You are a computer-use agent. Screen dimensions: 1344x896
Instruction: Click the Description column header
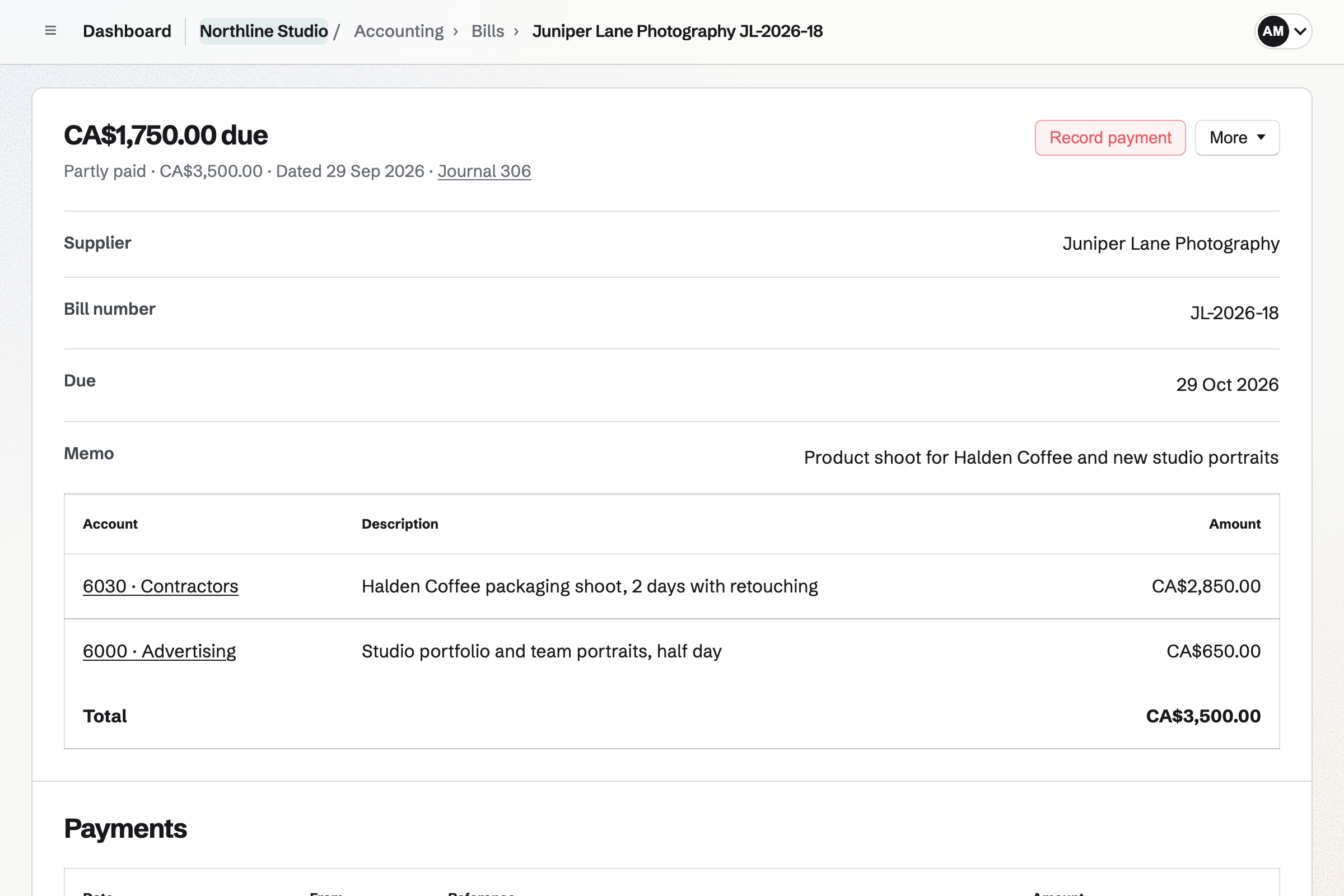(400, 524)
